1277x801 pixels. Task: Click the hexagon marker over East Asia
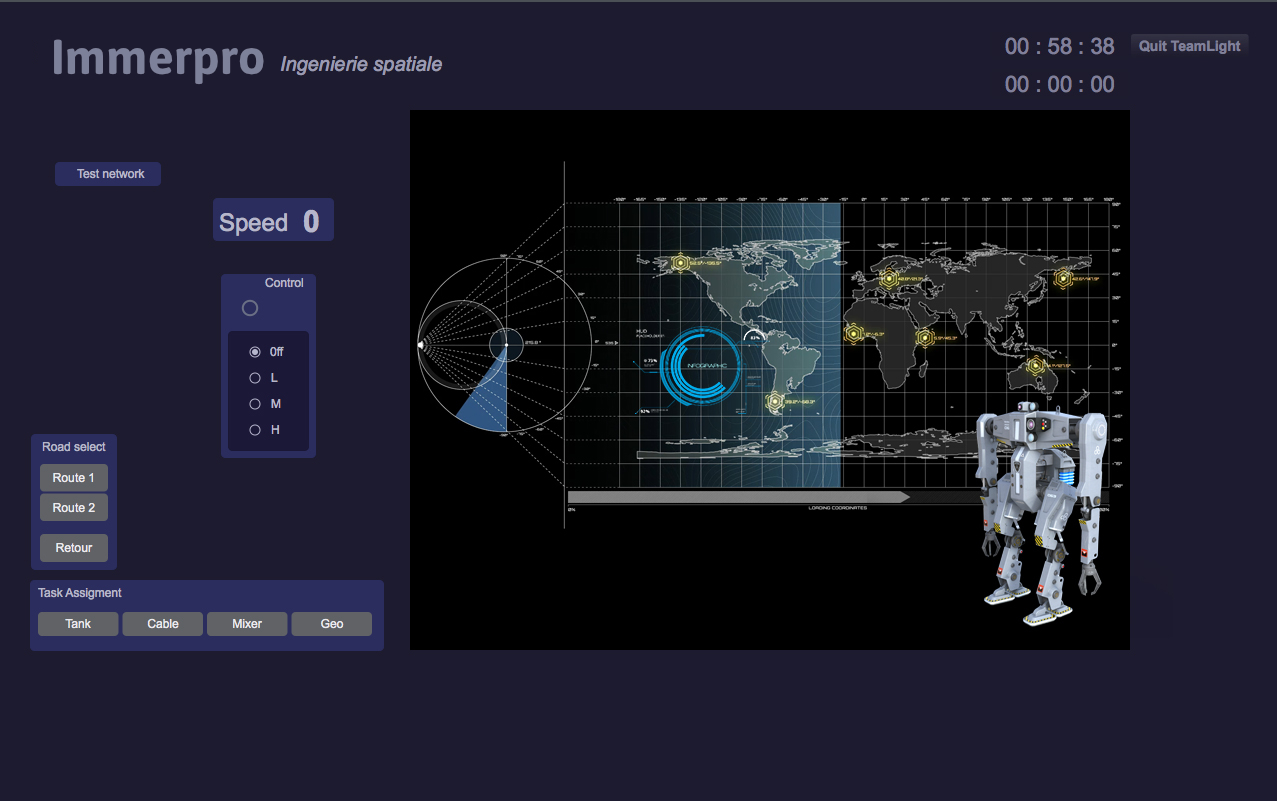pyautogui.click(x=1063, y=279)
